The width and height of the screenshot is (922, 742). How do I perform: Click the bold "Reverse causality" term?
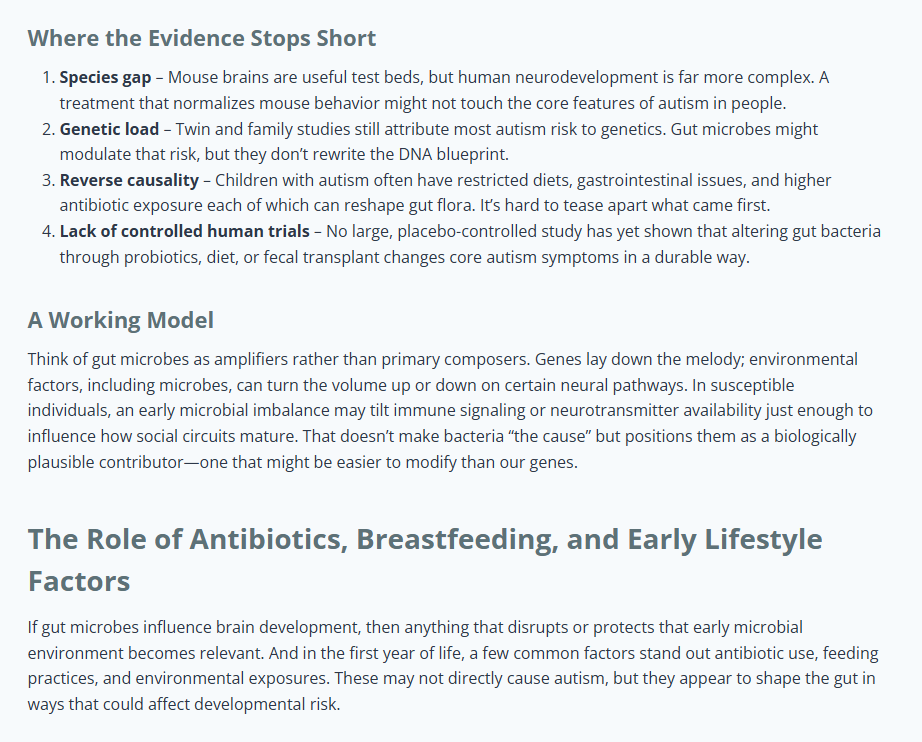131,180
